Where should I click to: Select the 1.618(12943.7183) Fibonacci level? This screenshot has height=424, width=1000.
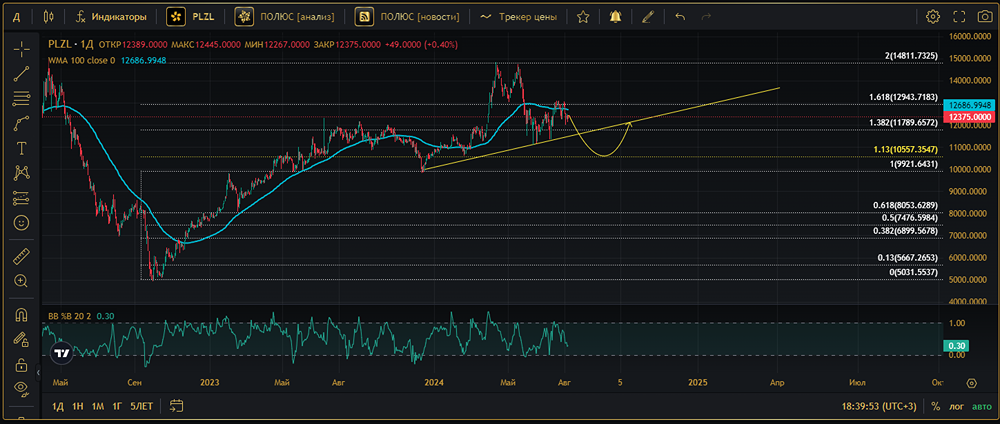[903, 97]
